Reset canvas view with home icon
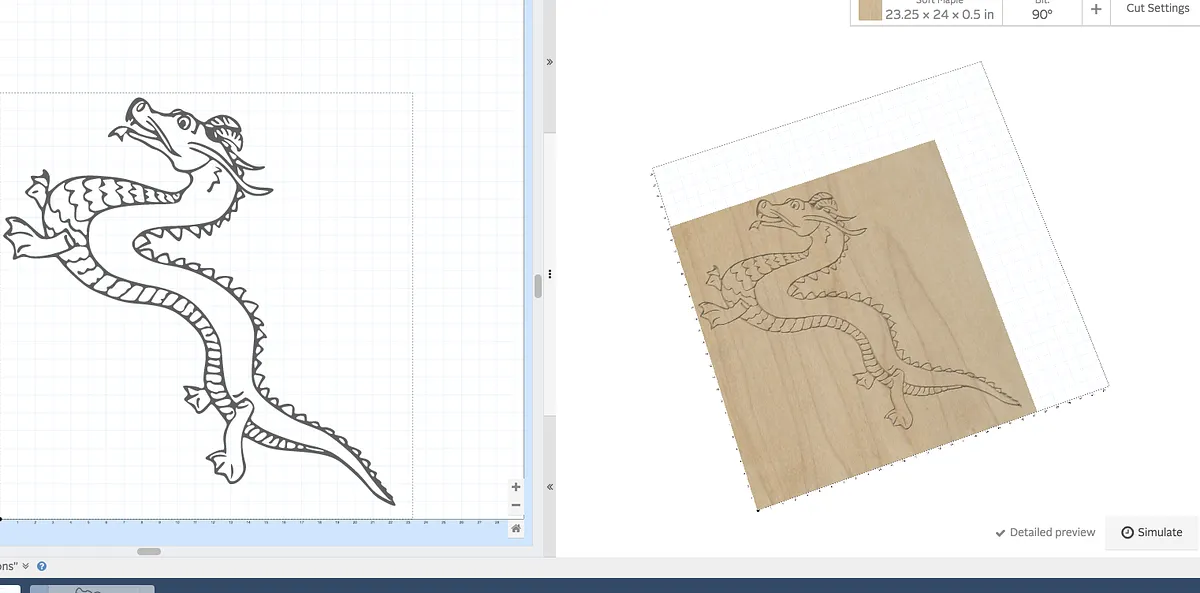This screenshot has width=1200, height=593. [x=516, y=528]
